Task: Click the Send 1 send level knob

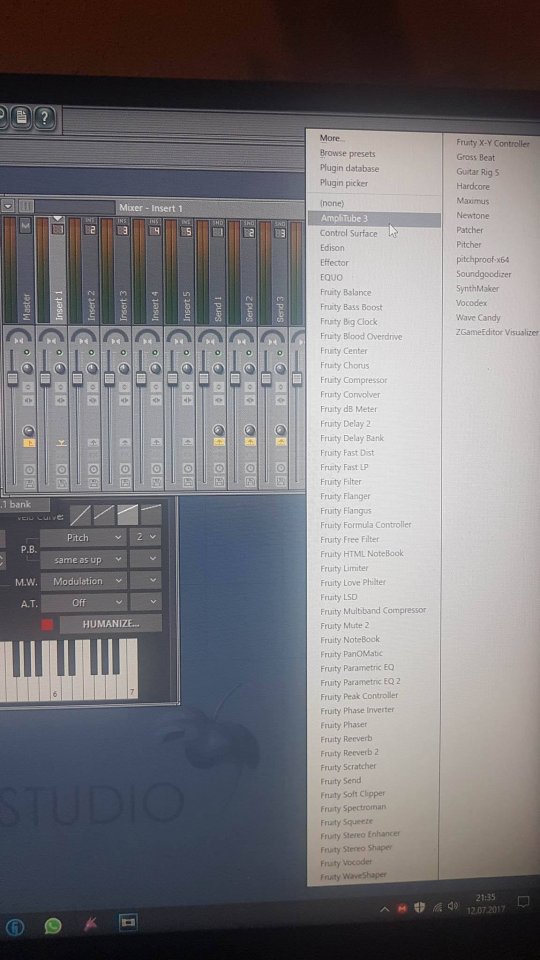Action: (219, 430)
